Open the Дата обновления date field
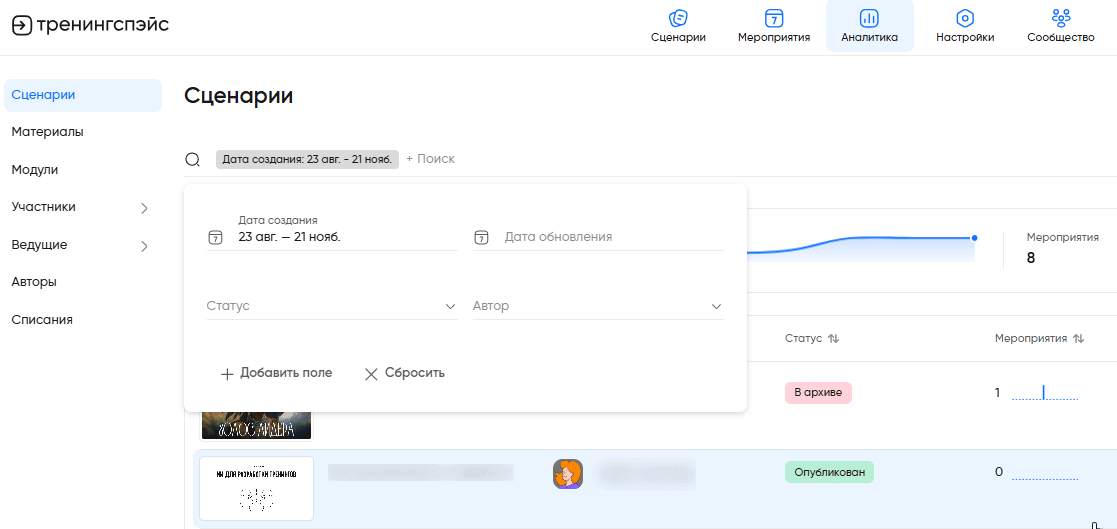Screen dimensions: 1117x529 point(598,236)
